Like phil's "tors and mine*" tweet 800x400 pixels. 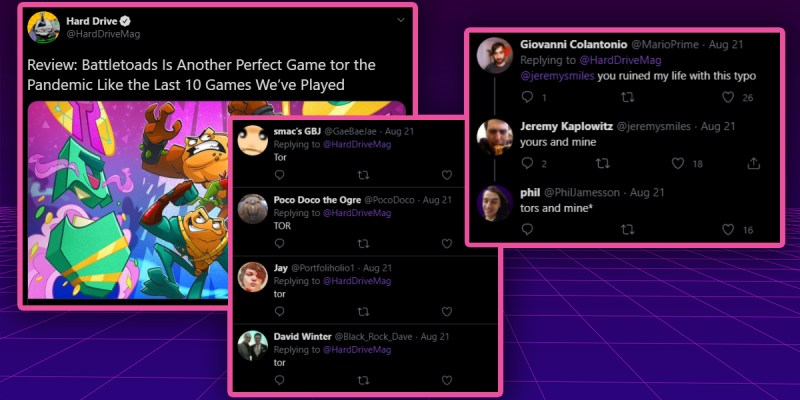tap(728, 230)
